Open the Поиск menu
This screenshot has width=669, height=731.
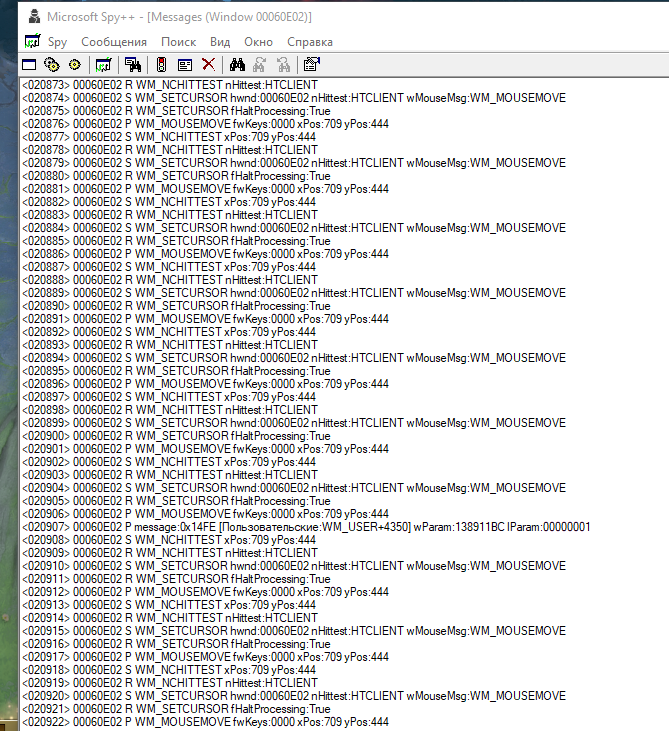click(179, 42)
